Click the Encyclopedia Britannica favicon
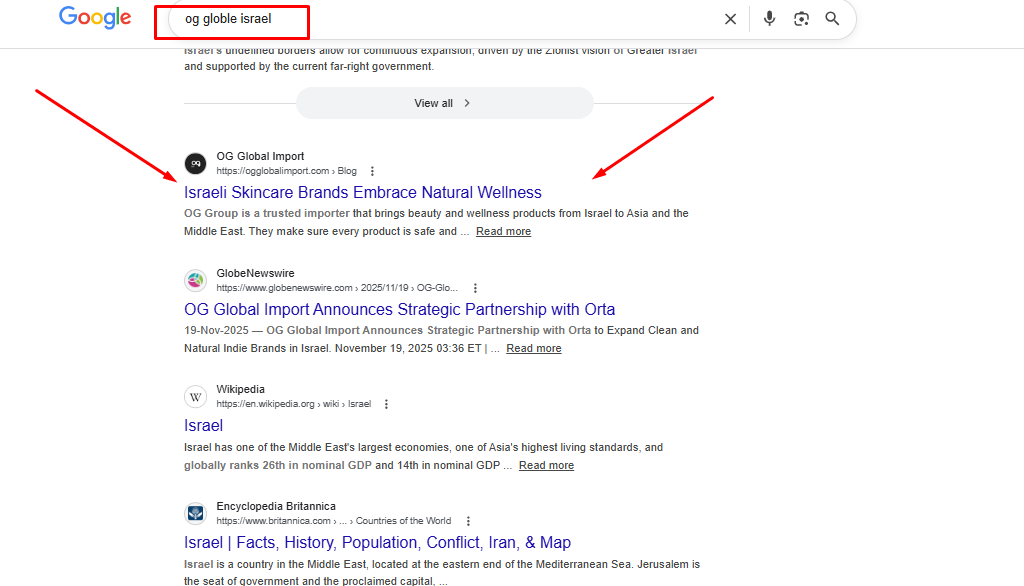This screenshot has width=1024, height=586. coord(196,514)
